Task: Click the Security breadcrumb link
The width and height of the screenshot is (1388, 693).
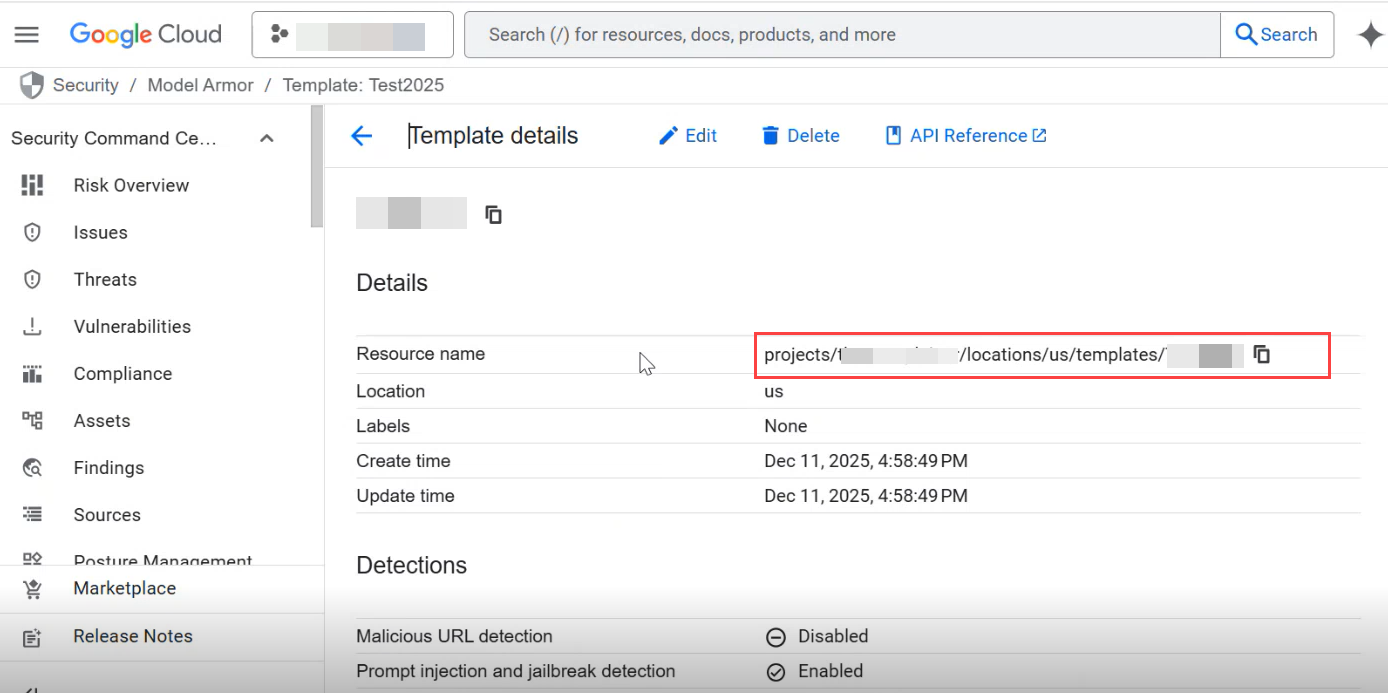Action: pos(85,85)
